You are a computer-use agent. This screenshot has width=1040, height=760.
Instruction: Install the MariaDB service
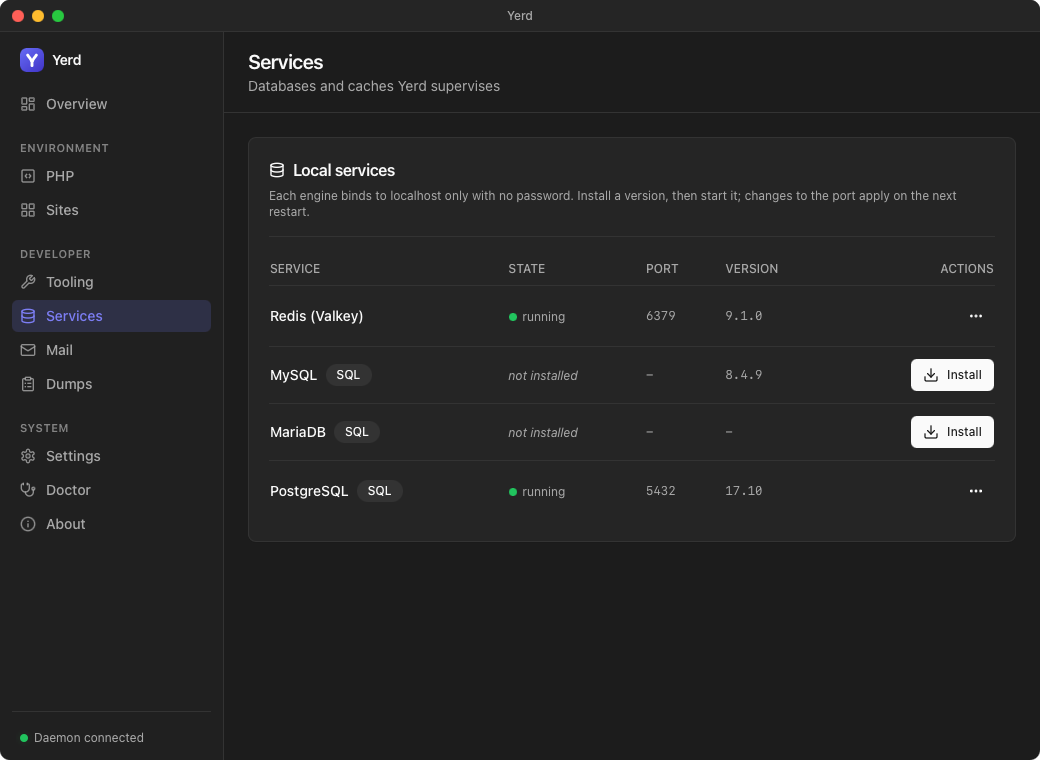tap(952, 432)
